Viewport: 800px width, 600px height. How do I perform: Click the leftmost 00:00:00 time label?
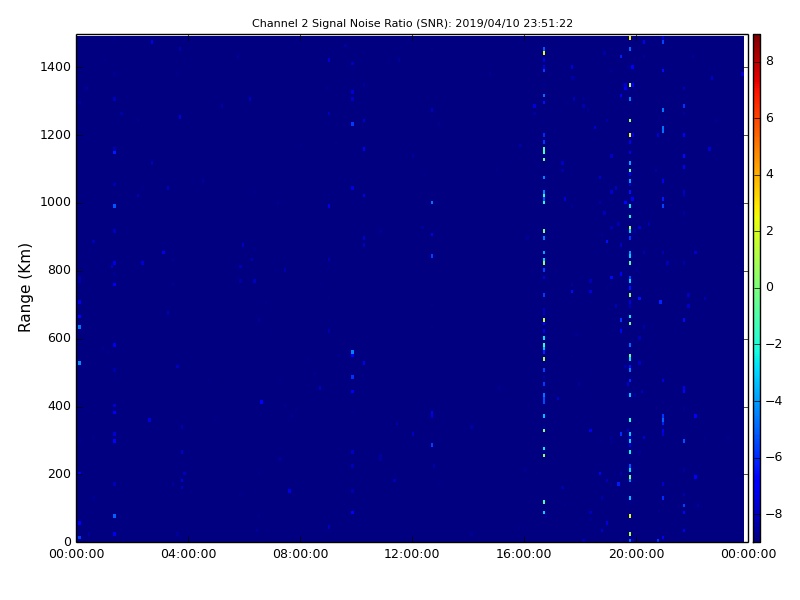77,554
